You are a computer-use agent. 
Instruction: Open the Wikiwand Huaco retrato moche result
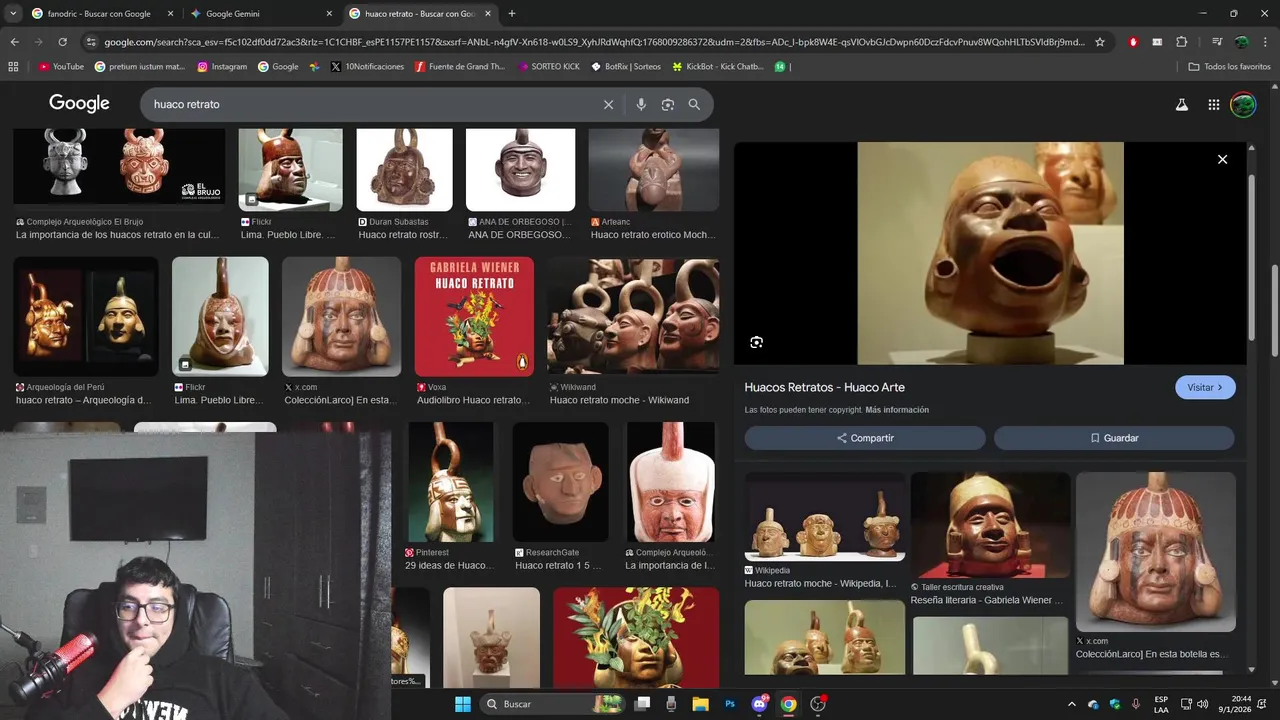pyautogui.click(x=632, y=316)
